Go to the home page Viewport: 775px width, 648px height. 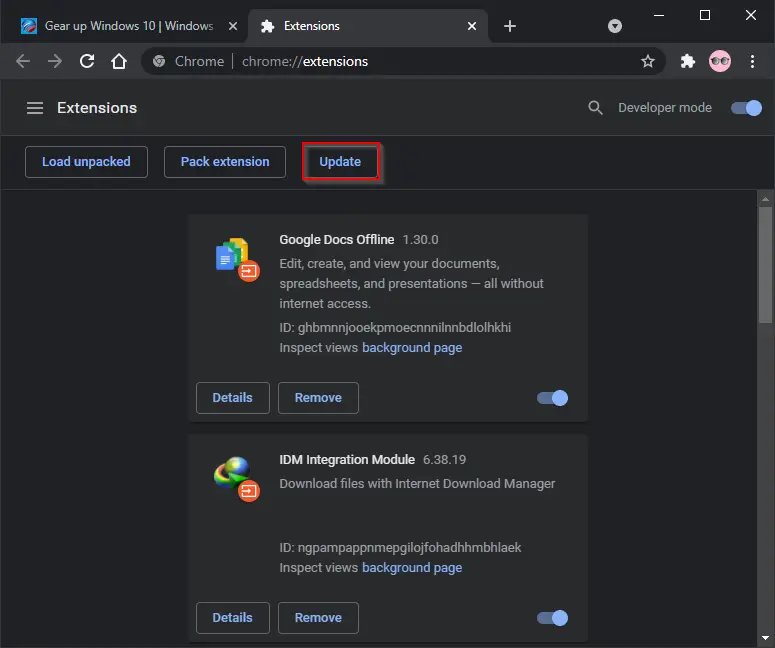coord(119,61)
